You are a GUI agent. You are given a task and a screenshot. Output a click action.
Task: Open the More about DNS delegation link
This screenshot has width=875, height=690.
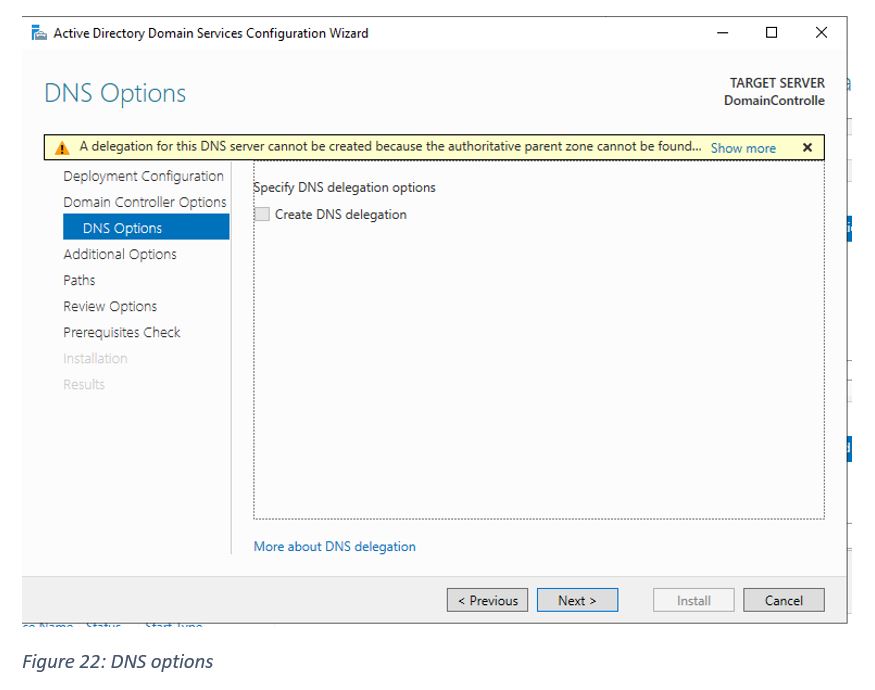click(334, 546)
